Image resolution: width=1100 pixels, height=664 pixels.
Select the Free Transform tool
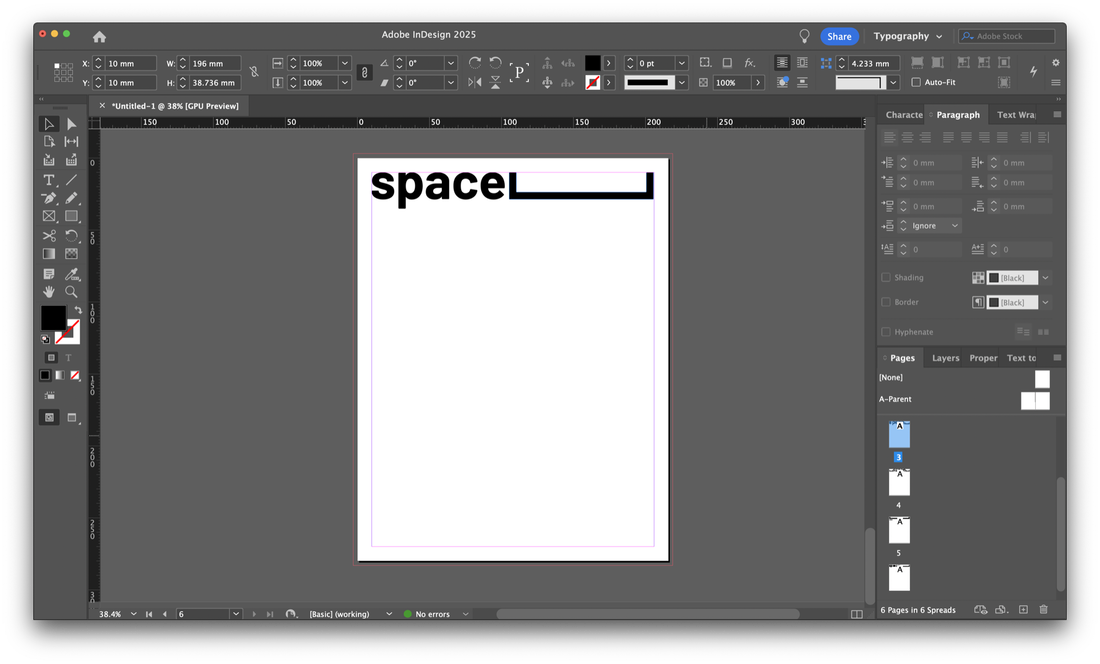72,236
